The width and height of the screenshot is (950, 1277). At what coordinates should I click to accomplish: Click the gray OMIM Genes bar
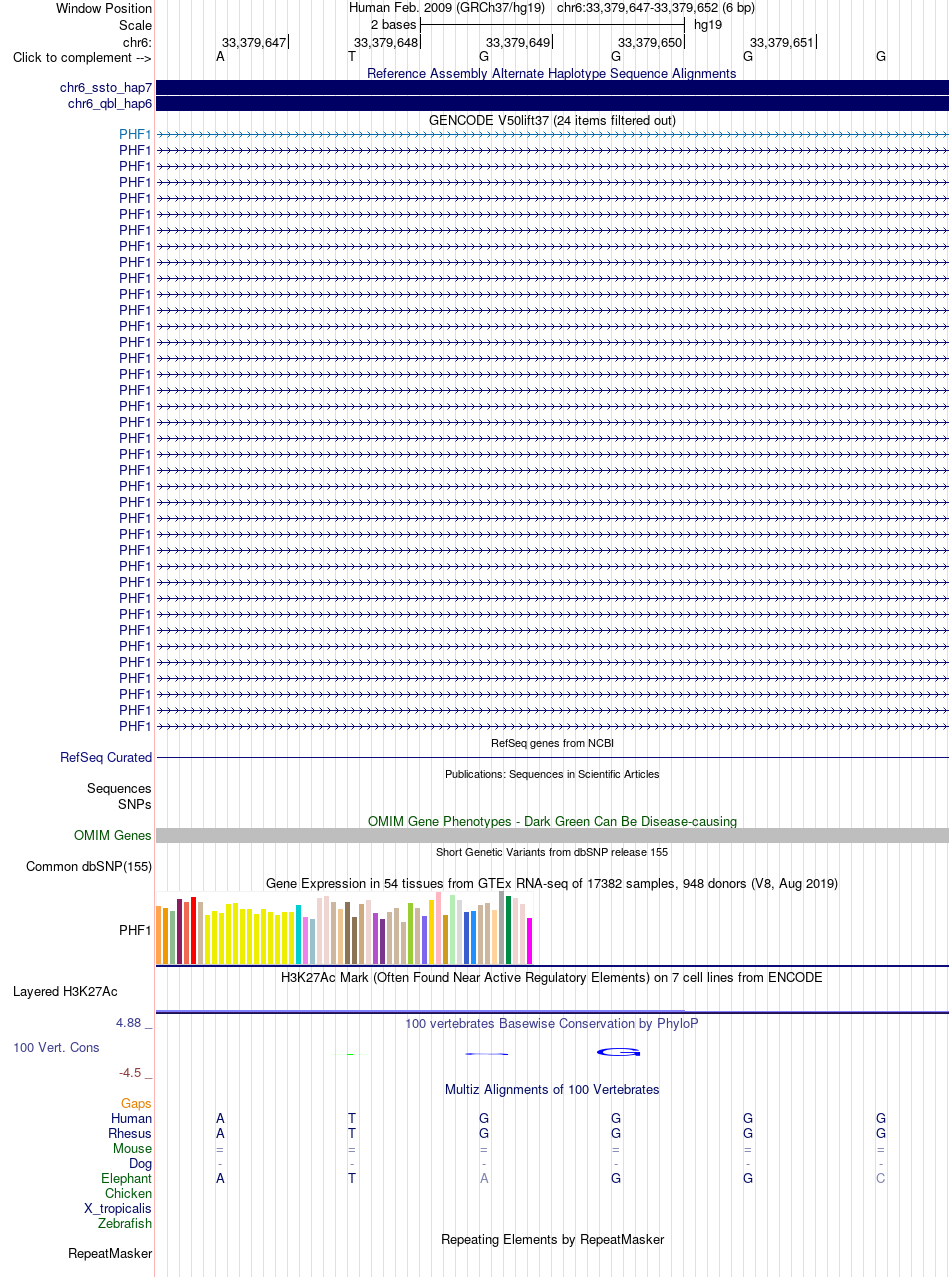[552, 836]
